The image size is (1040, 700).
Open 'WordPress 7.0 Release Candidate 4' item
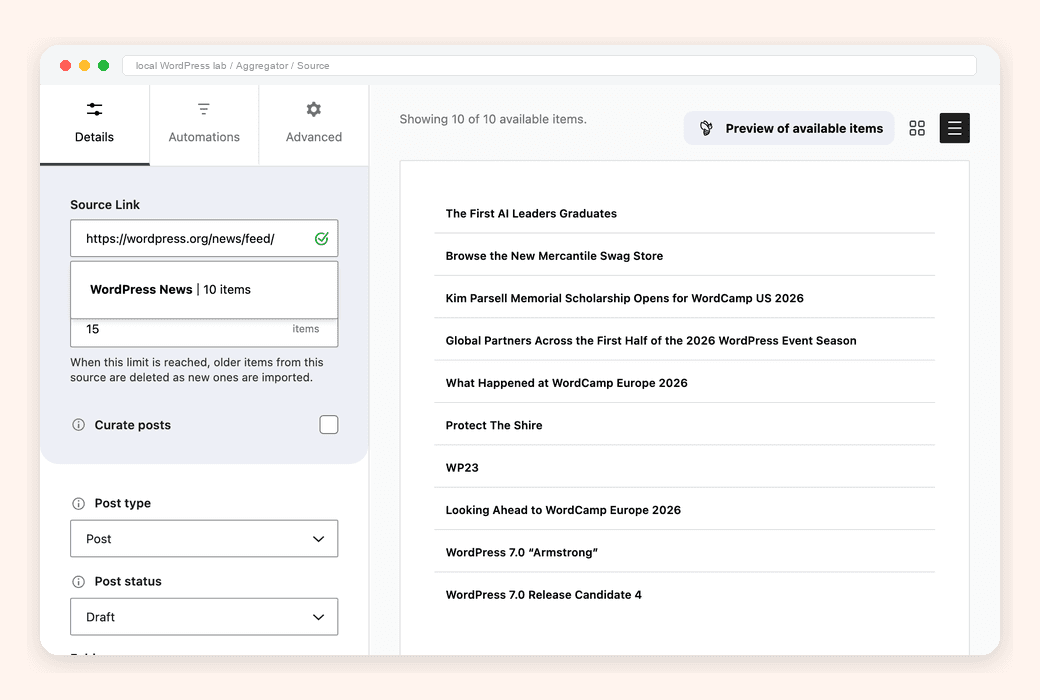(684, 595)
